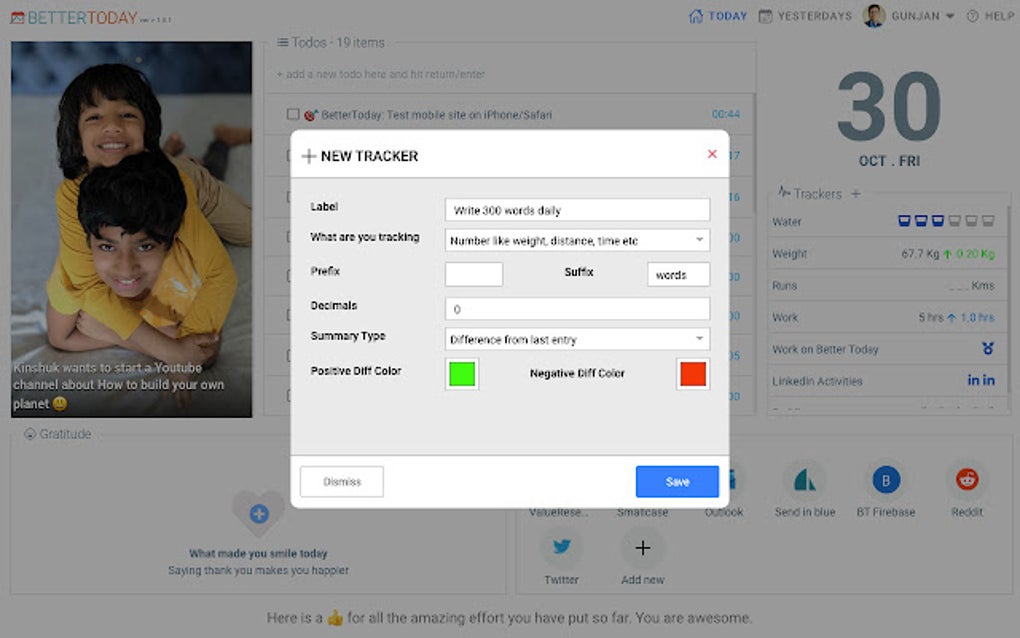Click the Gunjan profile avatar

874,16
